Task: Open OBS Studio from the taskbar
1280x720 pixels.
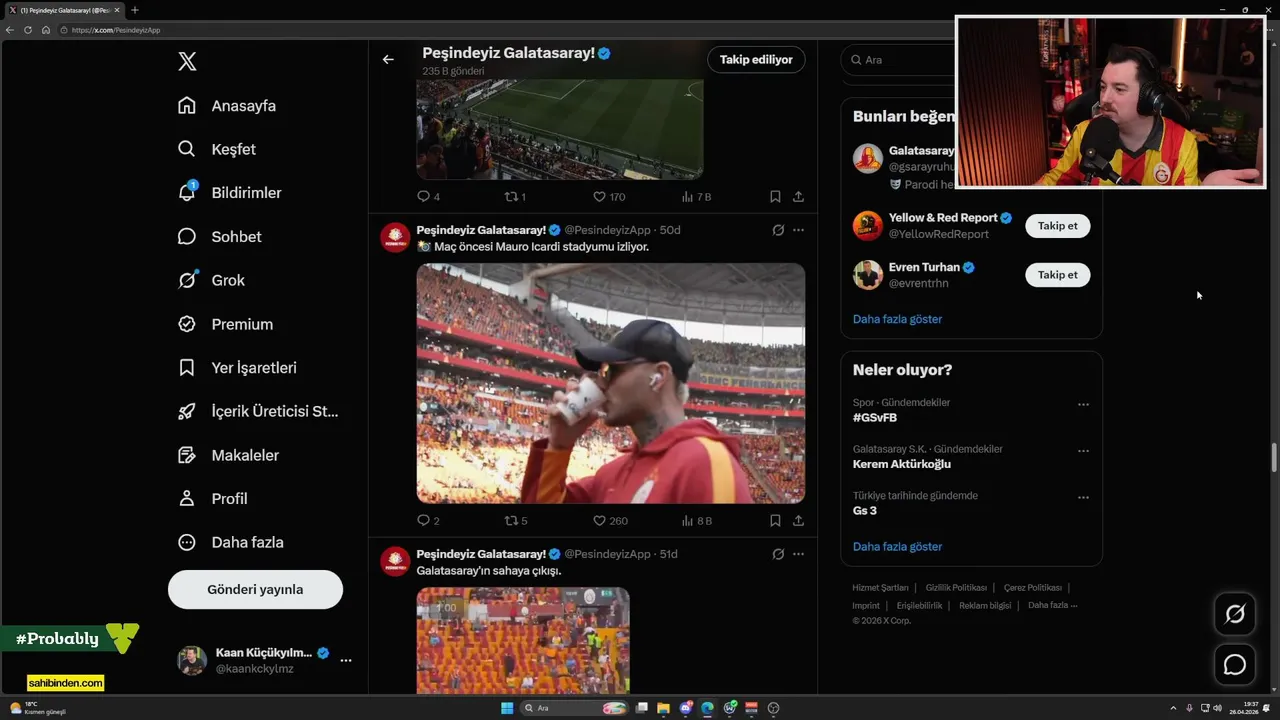Action: [x=773, y=708]
